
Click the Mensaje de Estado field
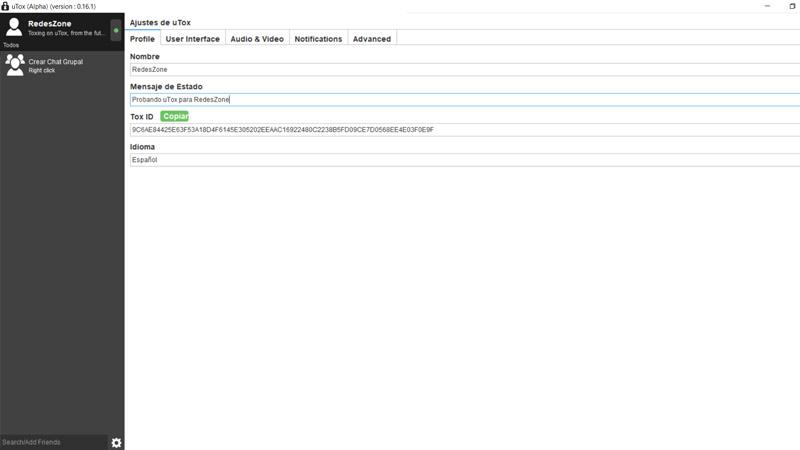[x=465, y=99]
